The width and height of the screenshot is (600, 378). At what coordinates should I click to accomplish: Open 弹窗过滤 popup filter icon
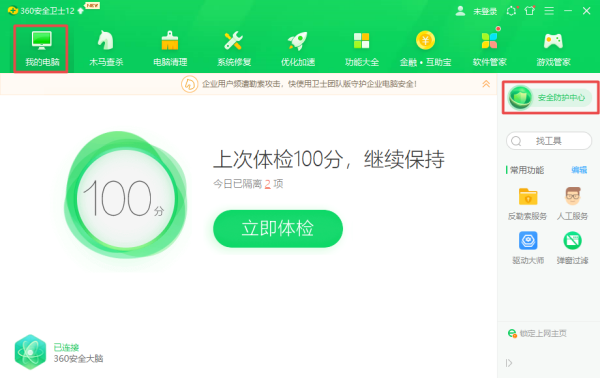(x=572, y=241)
